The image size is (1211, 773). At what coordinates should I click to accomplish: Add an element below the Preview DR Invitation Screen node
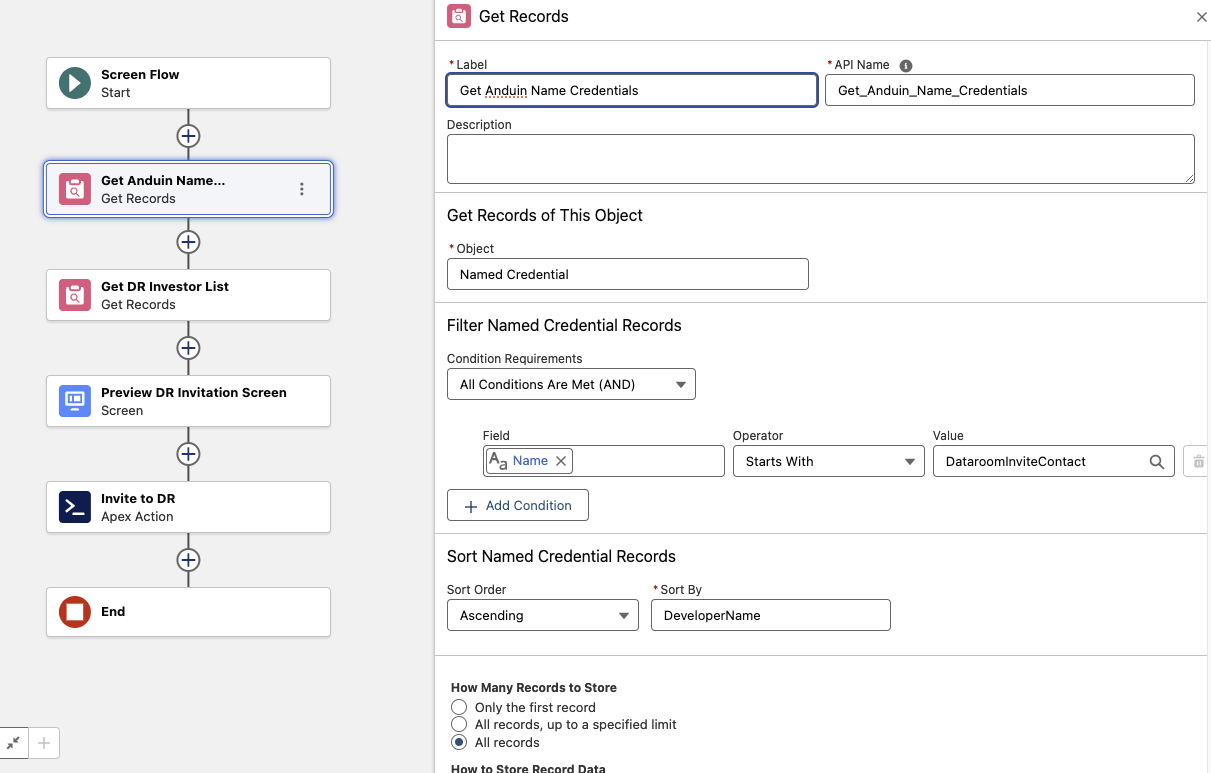(x=188, y=454)
